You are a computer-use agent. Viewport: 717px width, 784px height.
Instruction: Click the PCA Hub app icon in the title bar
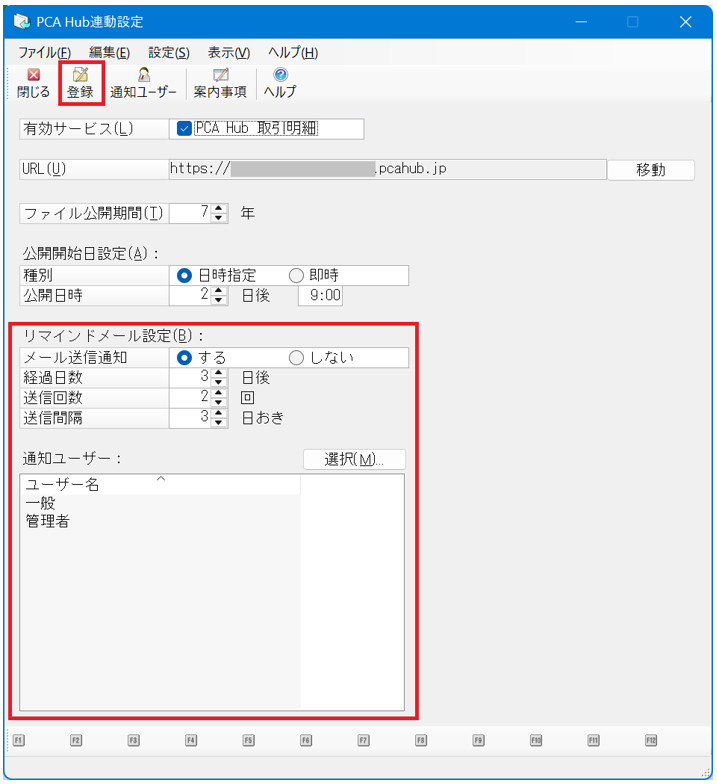(22, 22)
